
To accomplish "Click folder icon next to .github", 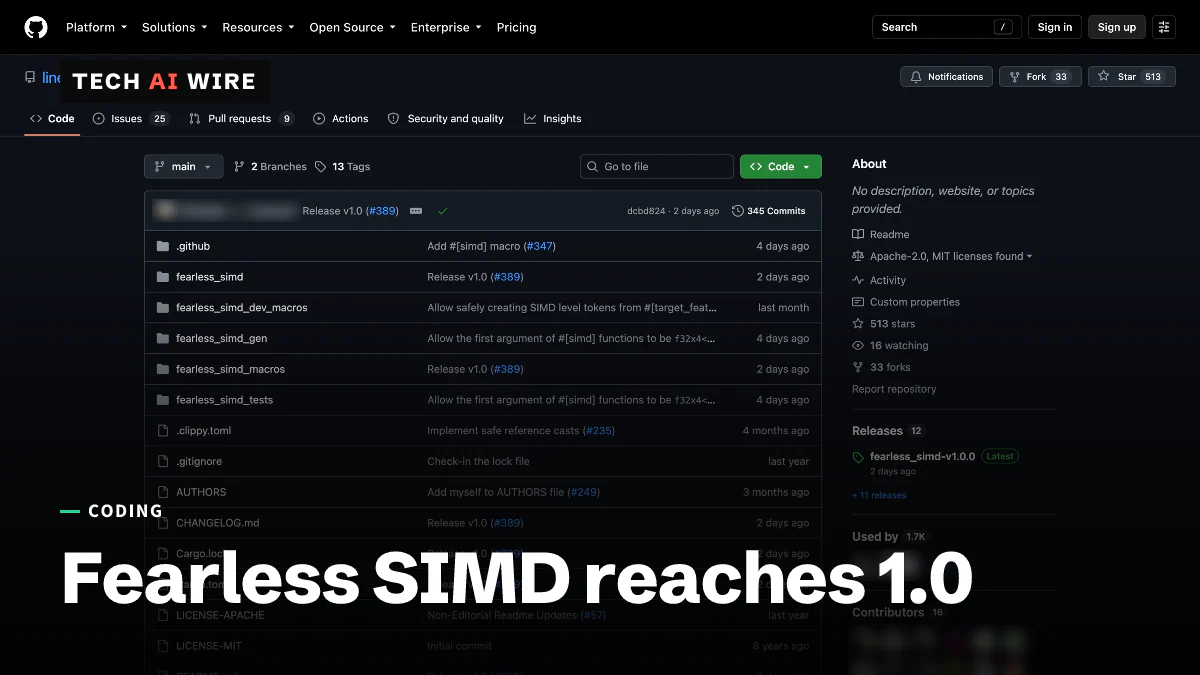I will [163, 246].
